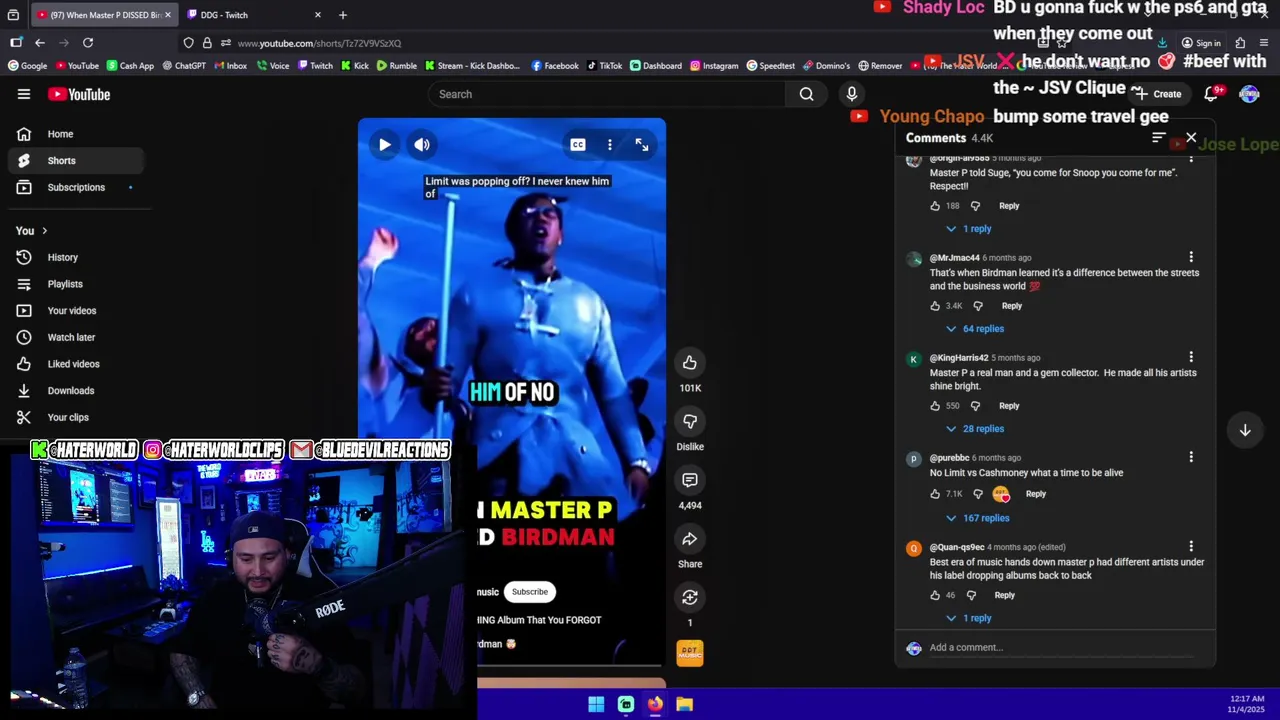Go to next Short with down arrow
The height and width of the screenshot is (720, 1280).
[1245, 430]
